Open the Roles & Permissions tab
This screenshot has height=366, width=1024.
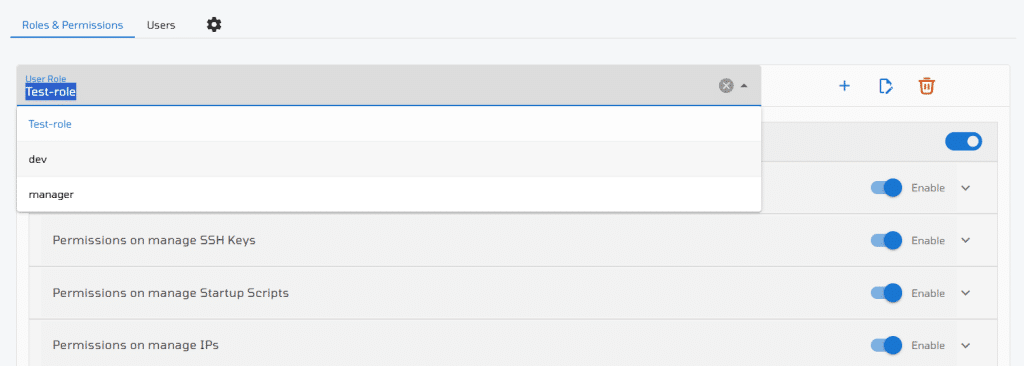(x=72, y=25)
